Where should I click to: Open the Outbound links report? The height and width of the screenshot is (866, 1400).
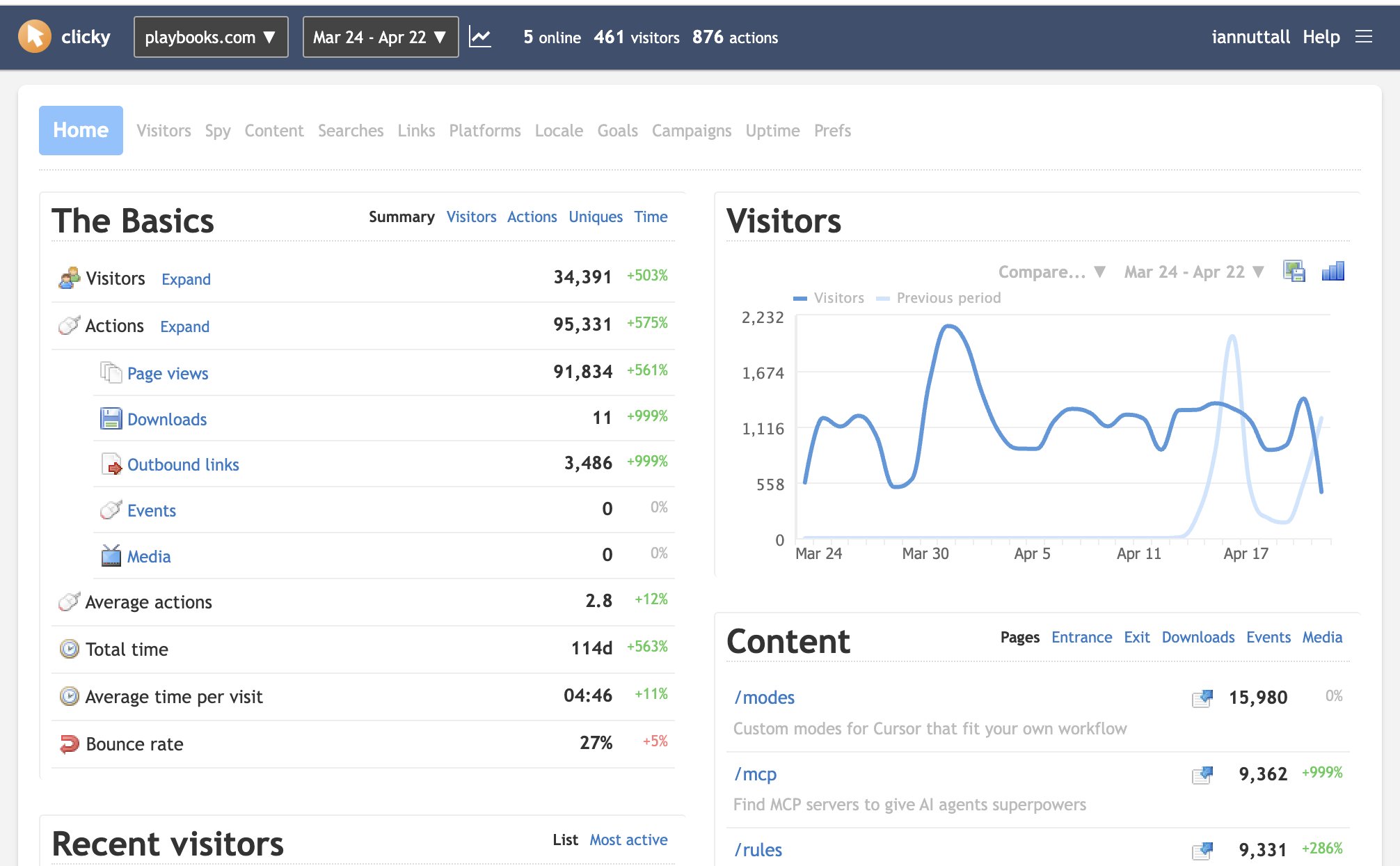pyautogui.click(x=183, y=464)
